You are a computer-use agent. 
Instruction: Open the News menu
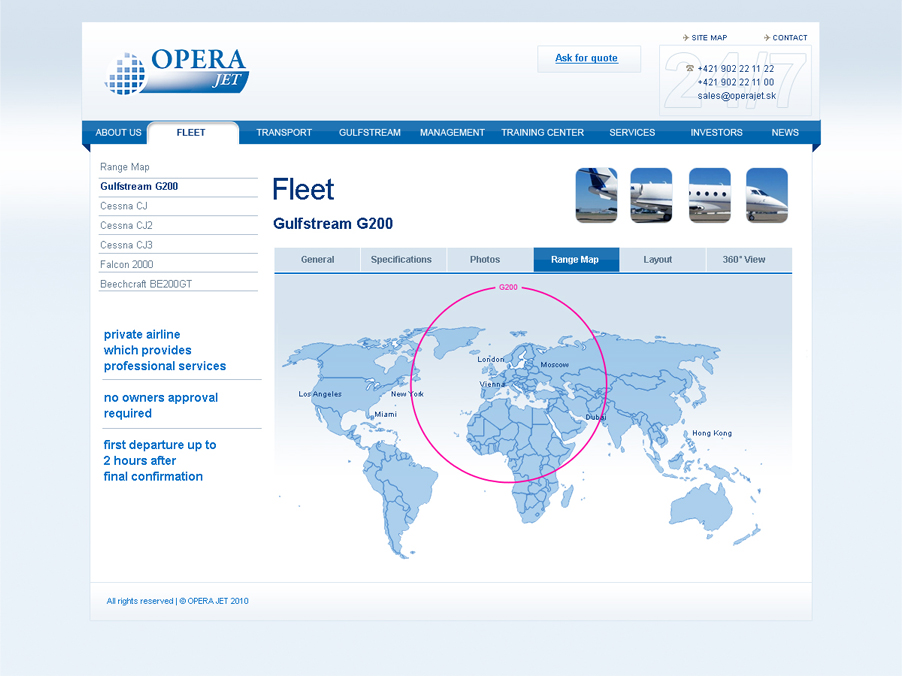tap(785, 132)
